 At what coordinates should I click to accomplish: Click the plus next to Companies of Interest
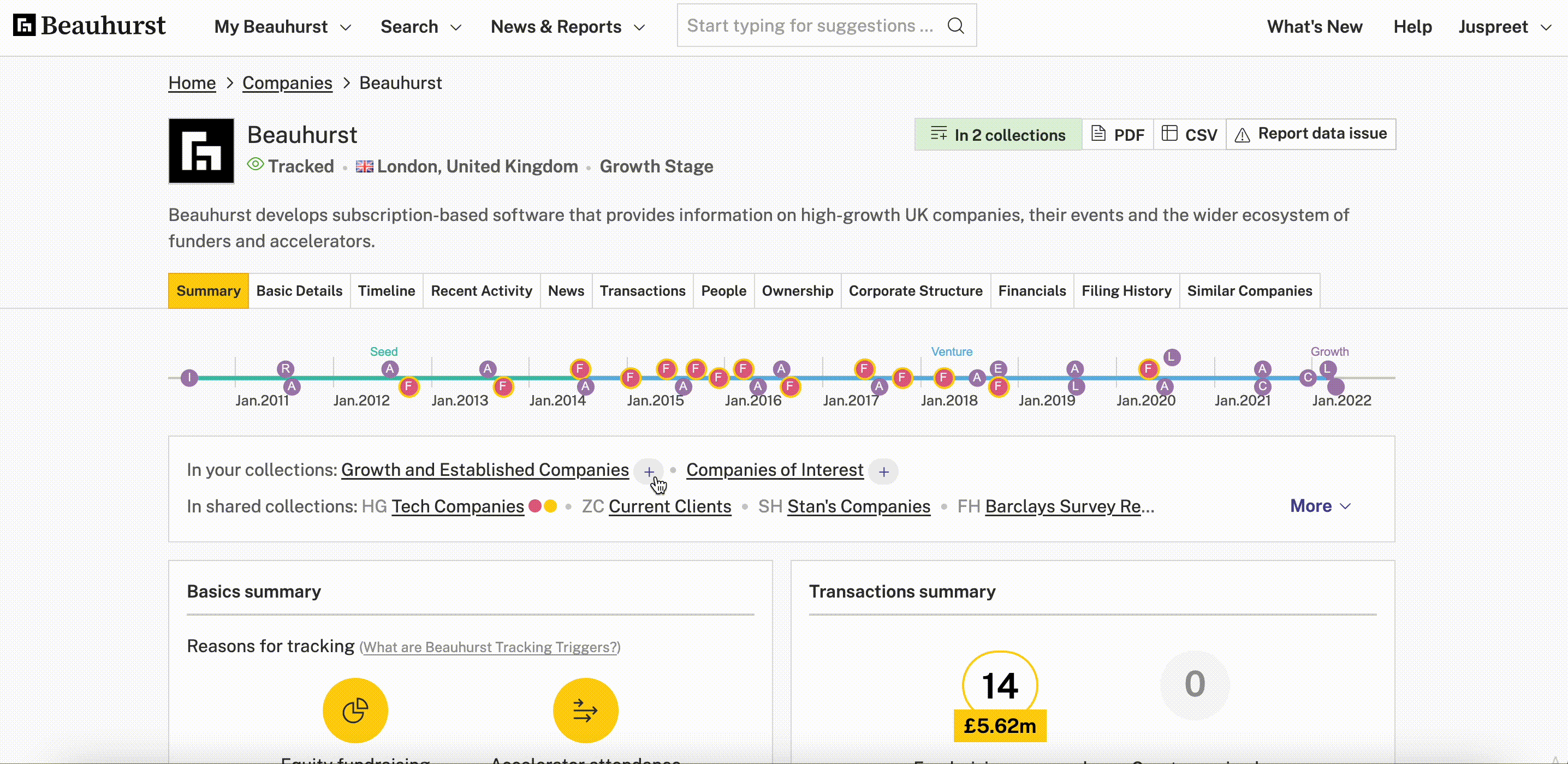(x=883, y=471)
